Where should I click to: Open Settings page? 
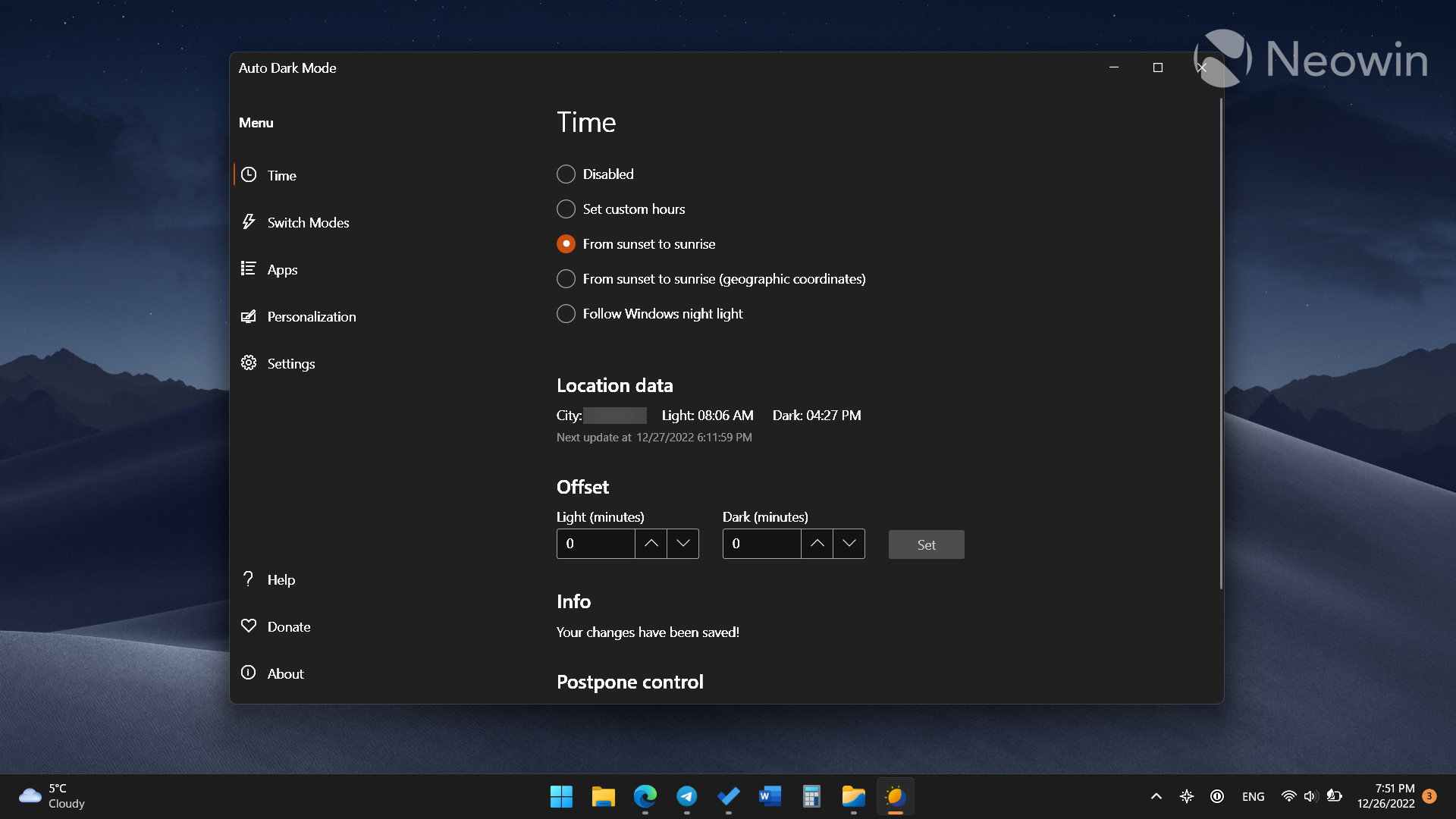290,362
